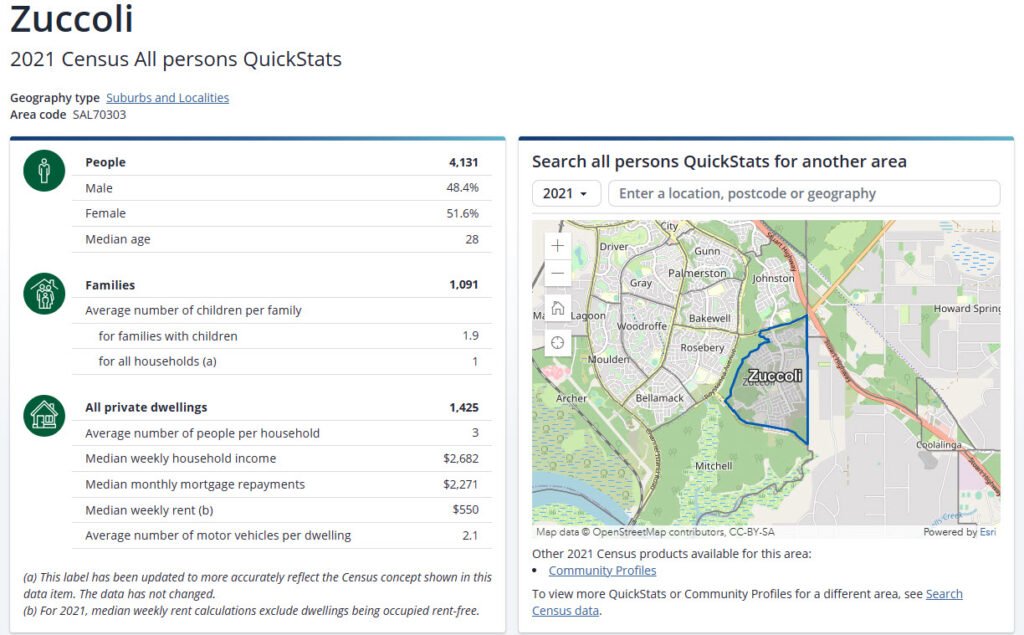Click the Zuccoli page heading
1024x635 pixels.
tap(71, 20)
